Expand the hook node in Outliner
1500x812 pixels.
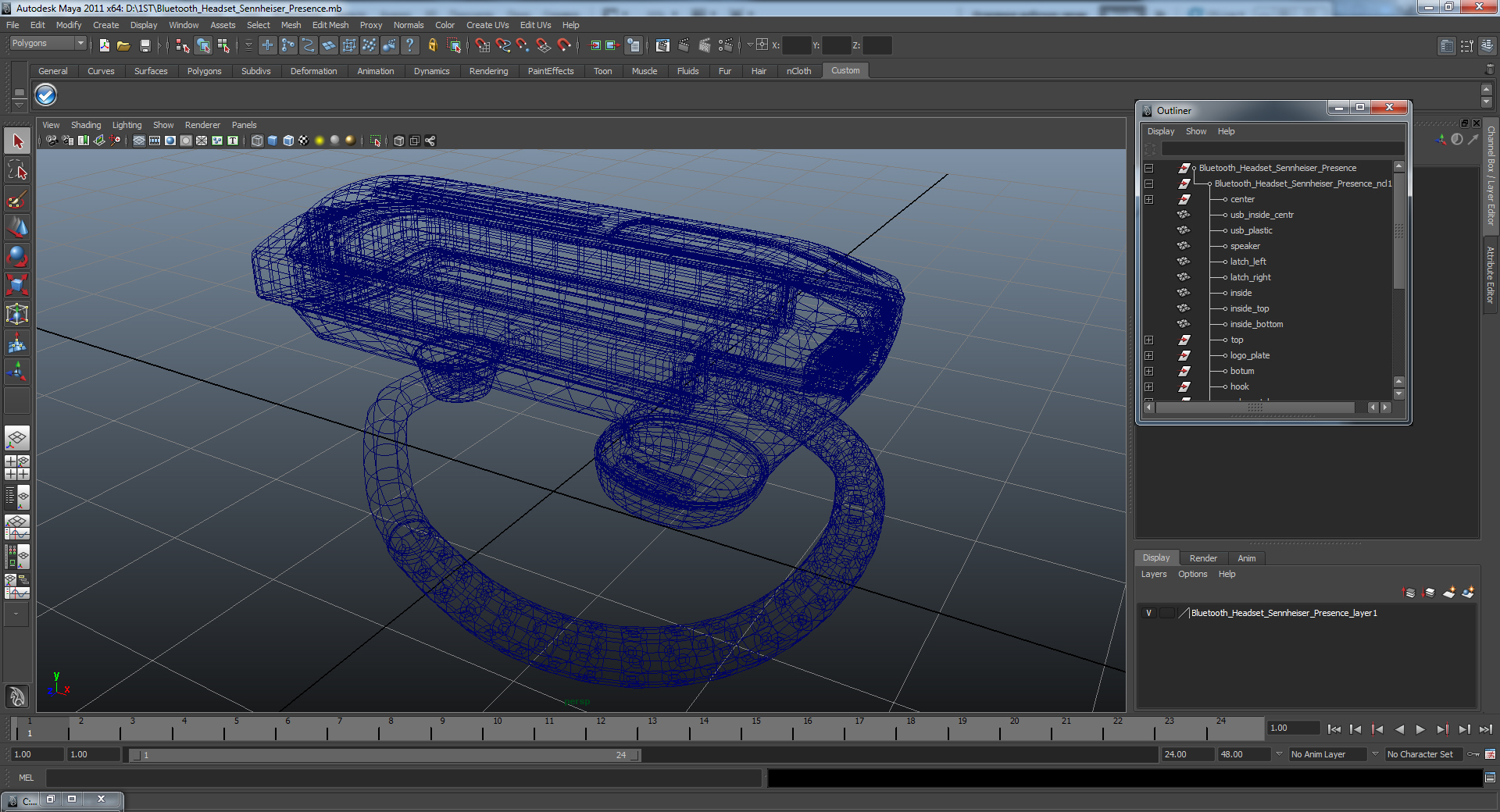click(1148, 386)
